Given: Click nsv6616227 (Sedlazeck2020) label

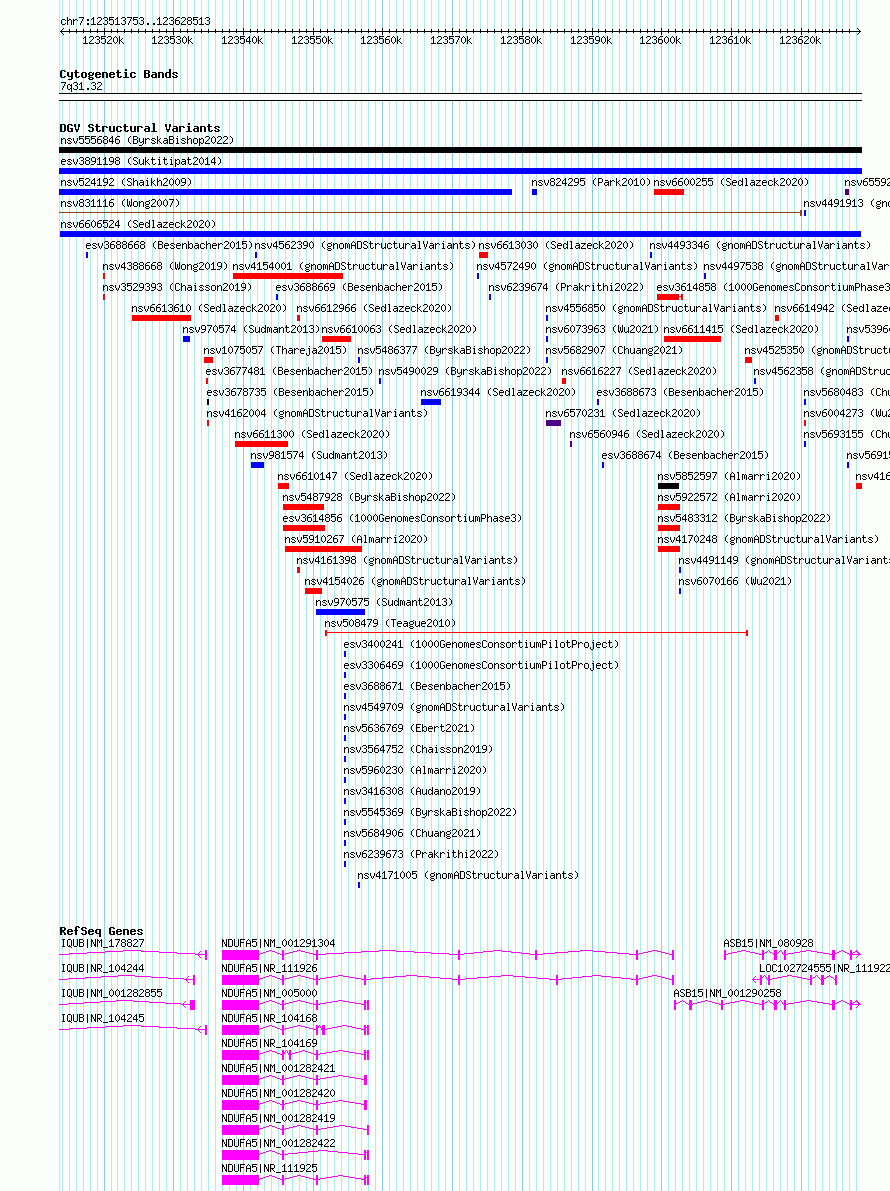Looking at the screenshot, I should pos(639,371).
